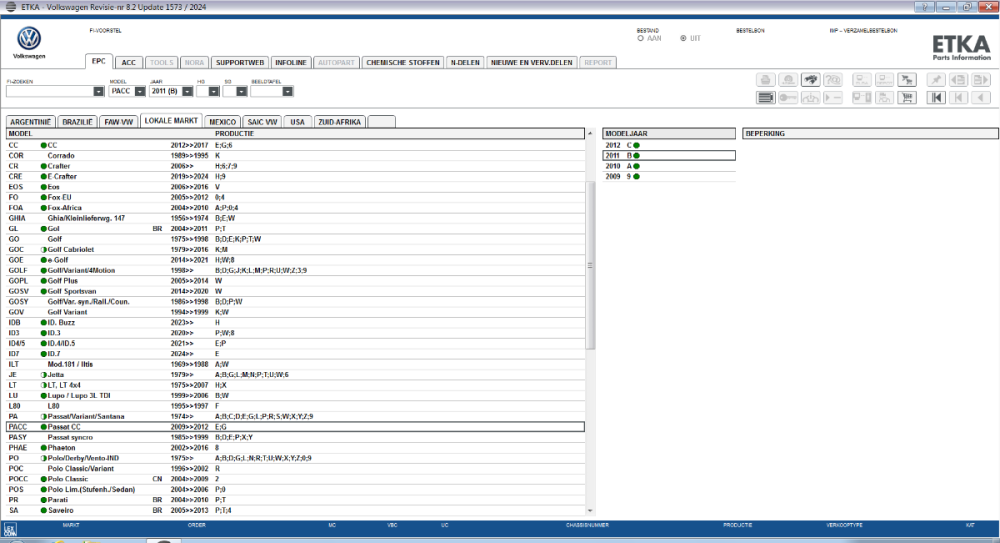Switch to the ACC tab
The width and height of the screenshot is (1000, 543).
coord(129,63)
